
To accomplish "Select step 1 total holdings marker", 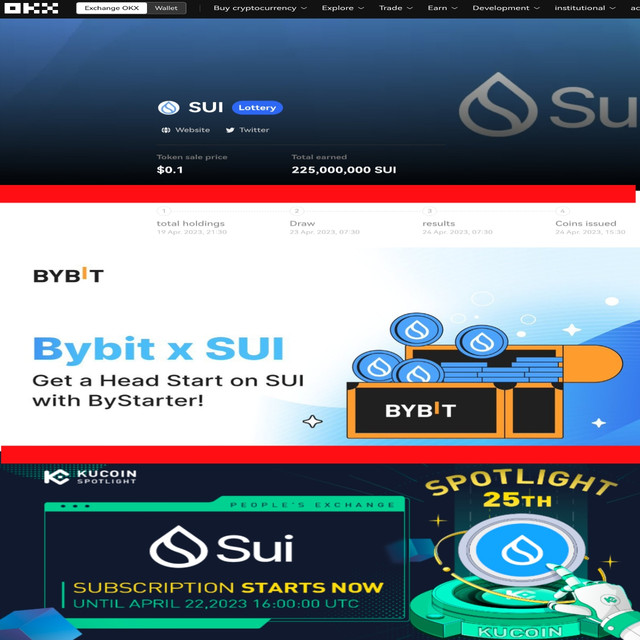I will 164,211.
